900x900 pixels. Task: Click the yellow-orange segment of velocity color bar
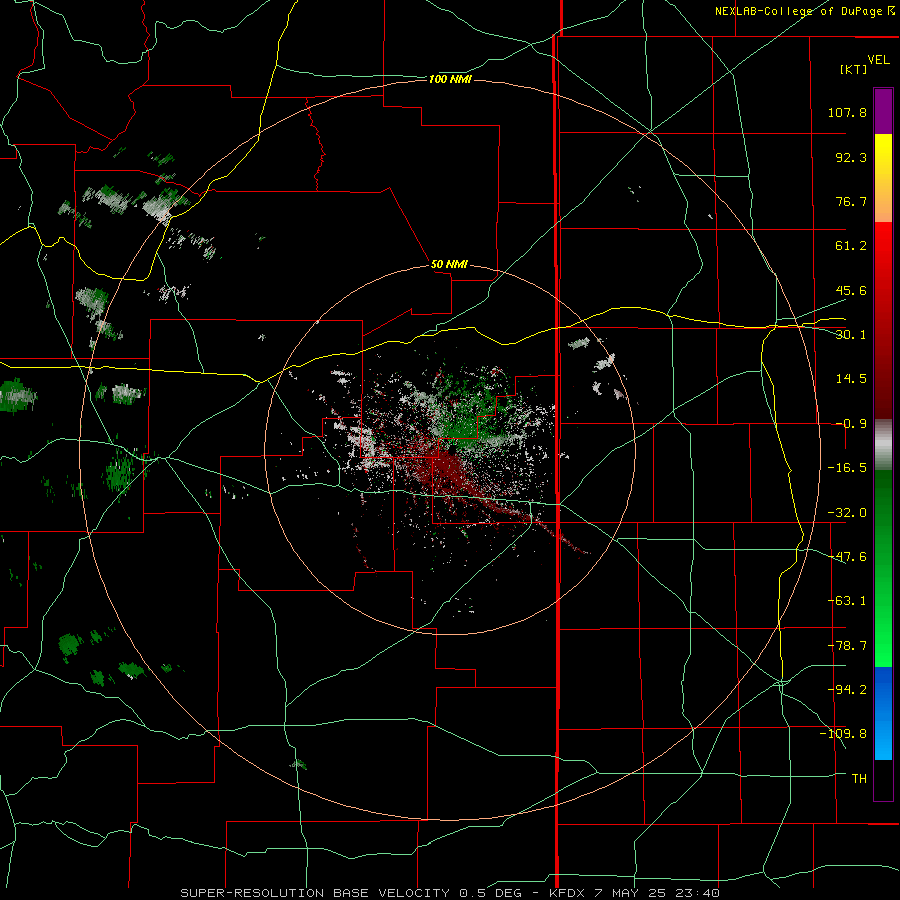pyautogui.click(x=883, y=178)
